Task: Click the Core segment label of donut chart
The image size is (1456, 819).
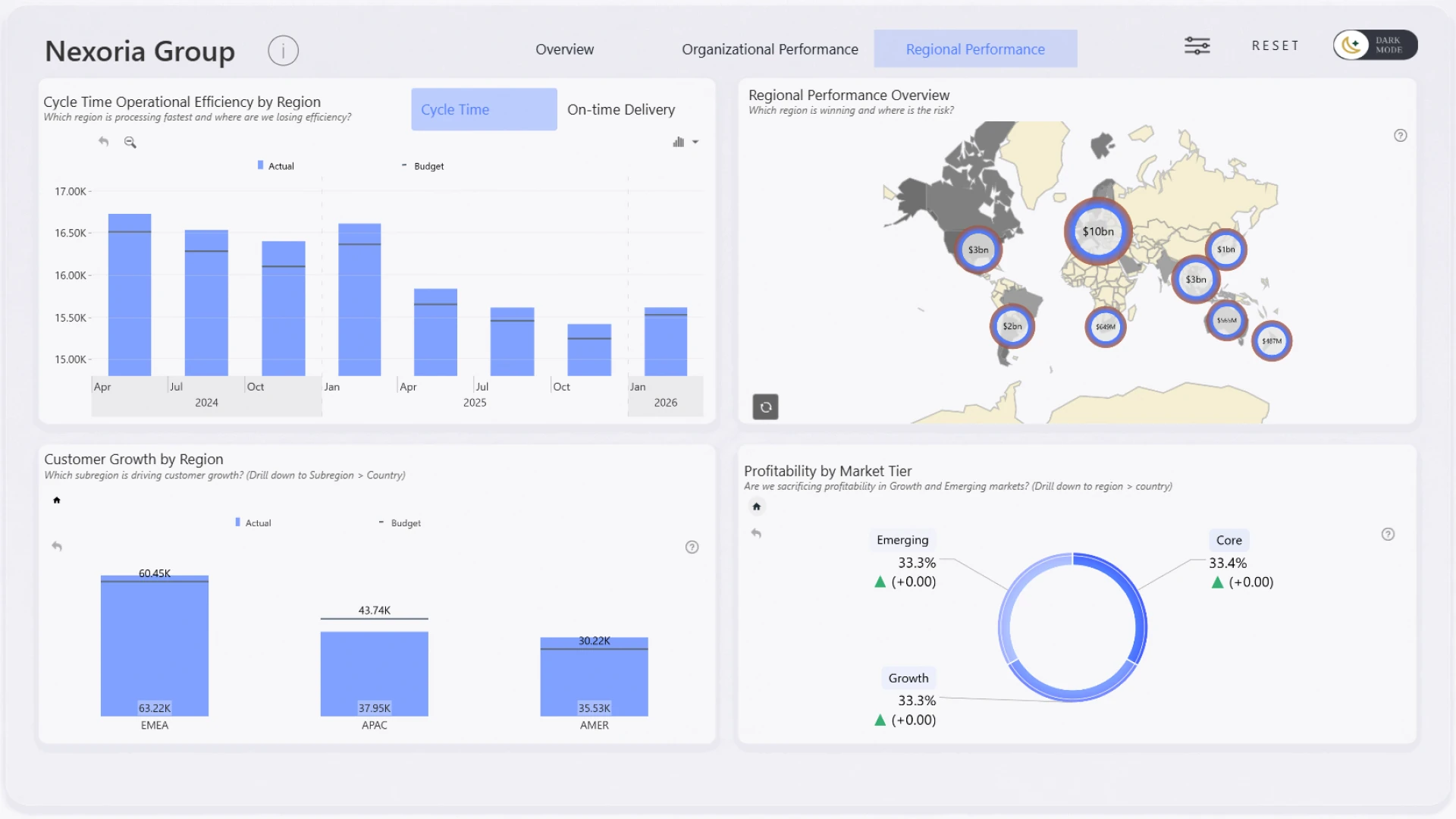Action: click(1228, 541)
